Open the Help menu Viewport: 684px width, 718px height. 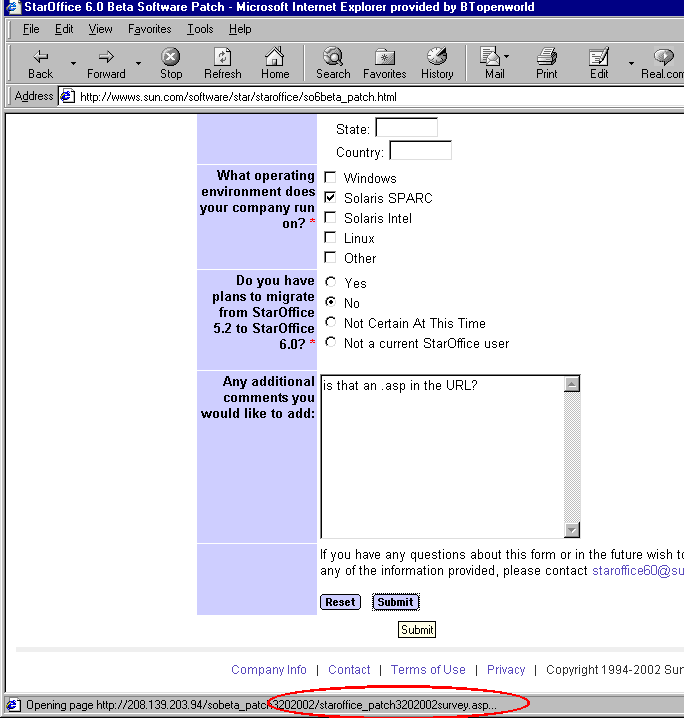tap(240, 29)
